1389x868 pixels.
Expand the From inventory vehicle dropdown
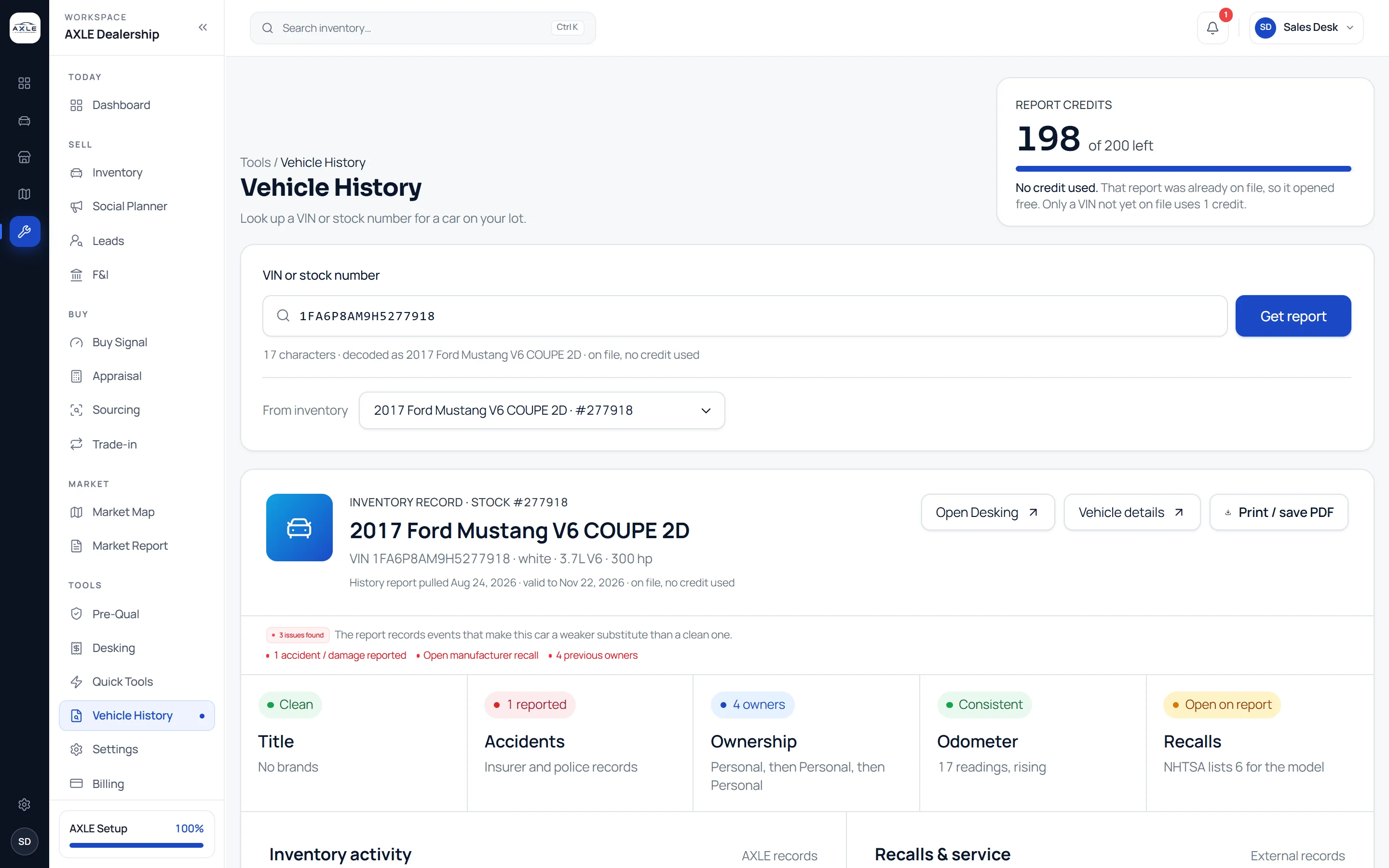click(x=541, y=410)
